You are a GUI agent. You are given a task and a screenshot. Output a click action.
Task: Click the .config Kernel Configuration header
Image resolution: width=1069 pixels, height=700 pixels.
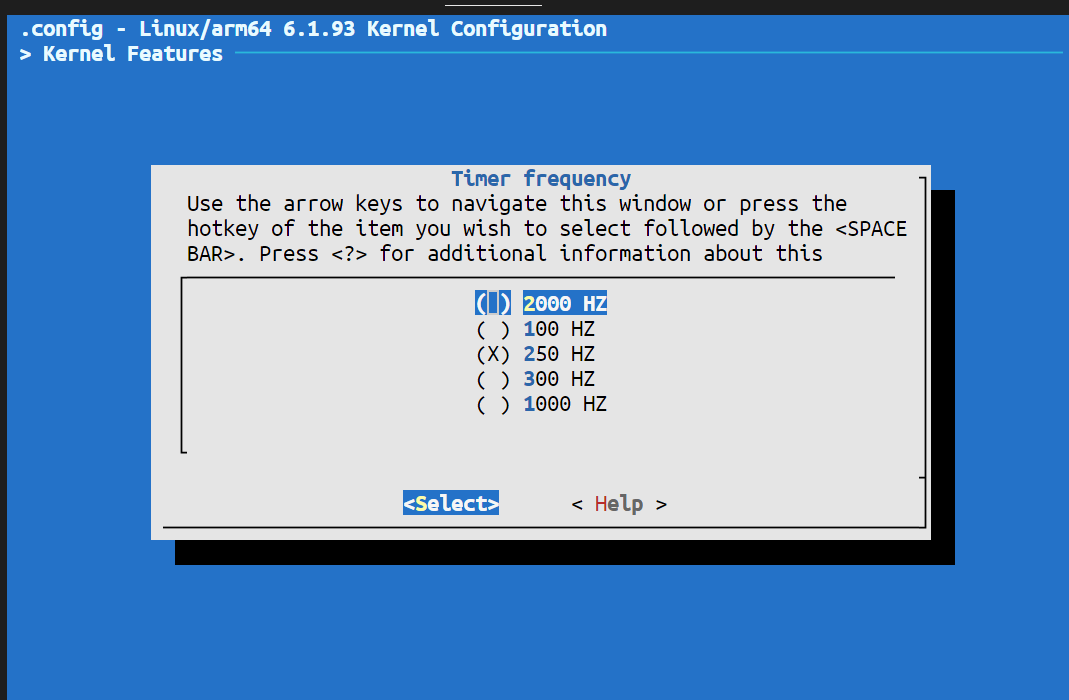tap(313, 28)
